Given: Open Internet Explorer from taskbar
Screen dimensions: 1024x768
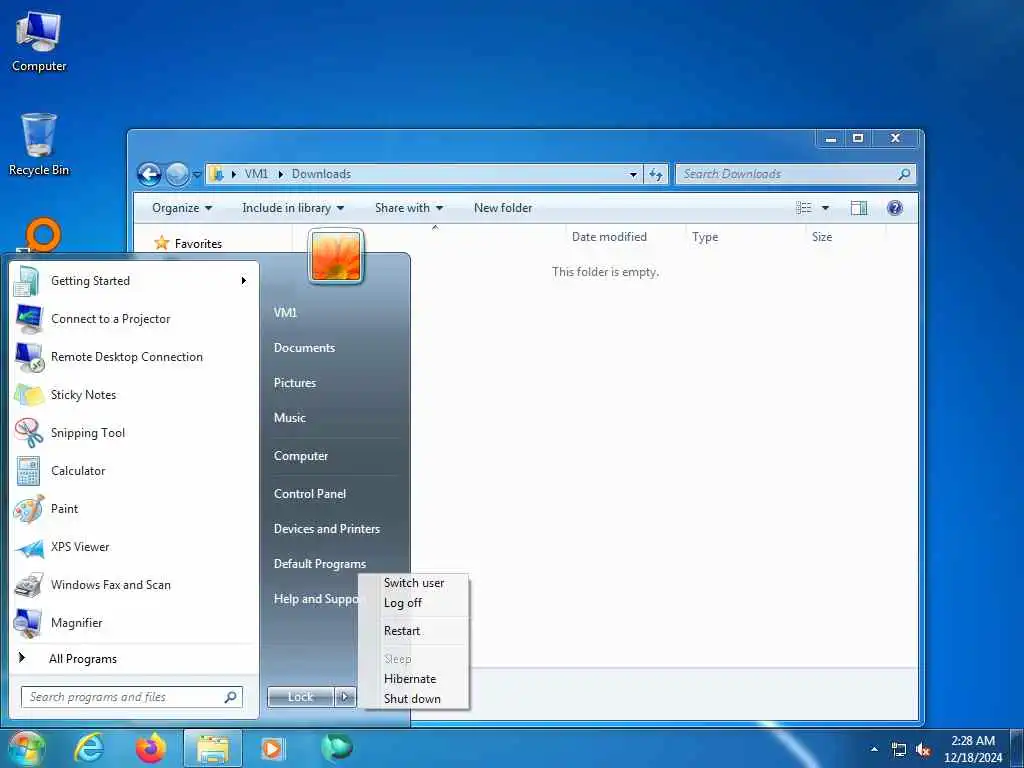Looking at the screenshot, I should 88,748.
